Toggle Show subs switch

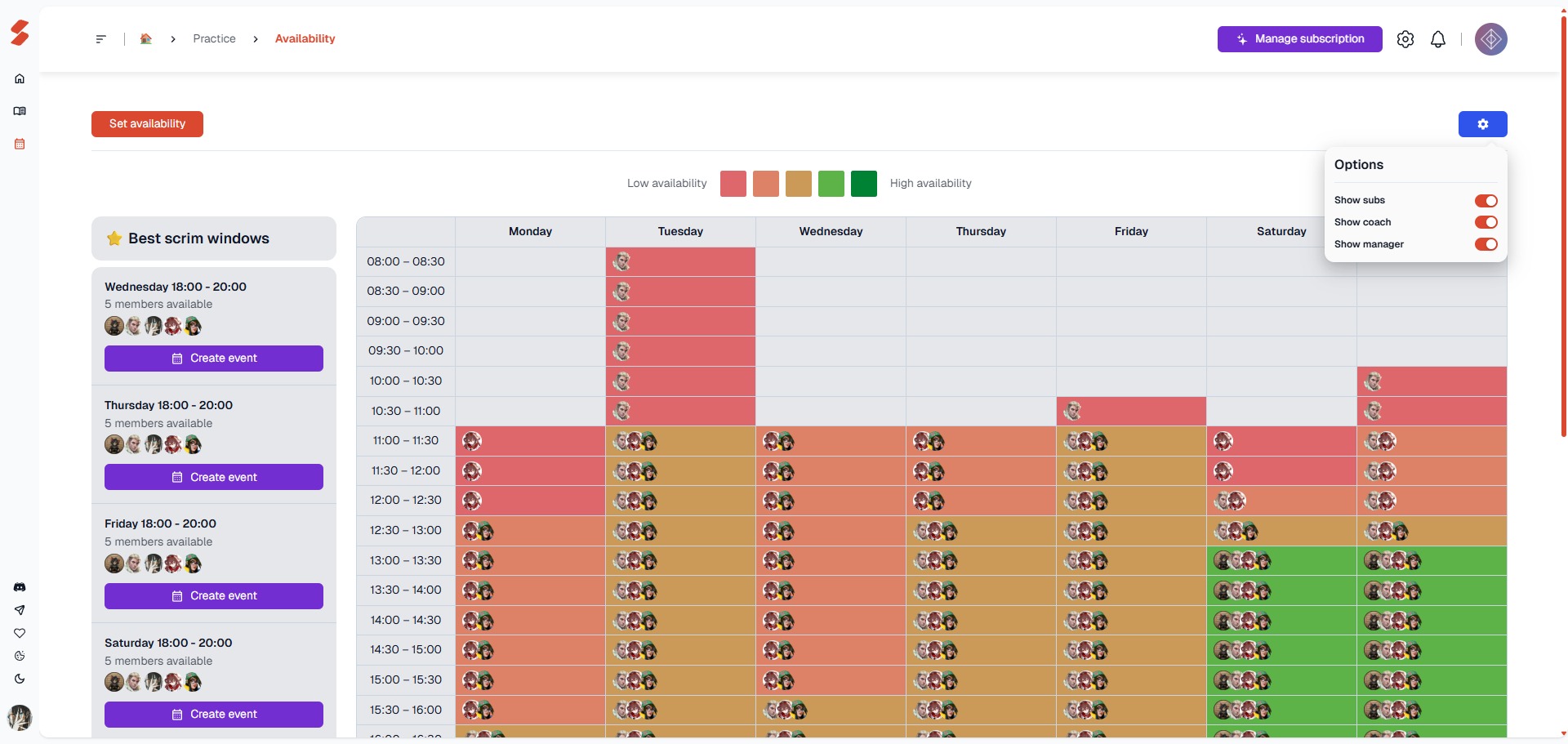pyautogui.click(x=1486, y=201)
